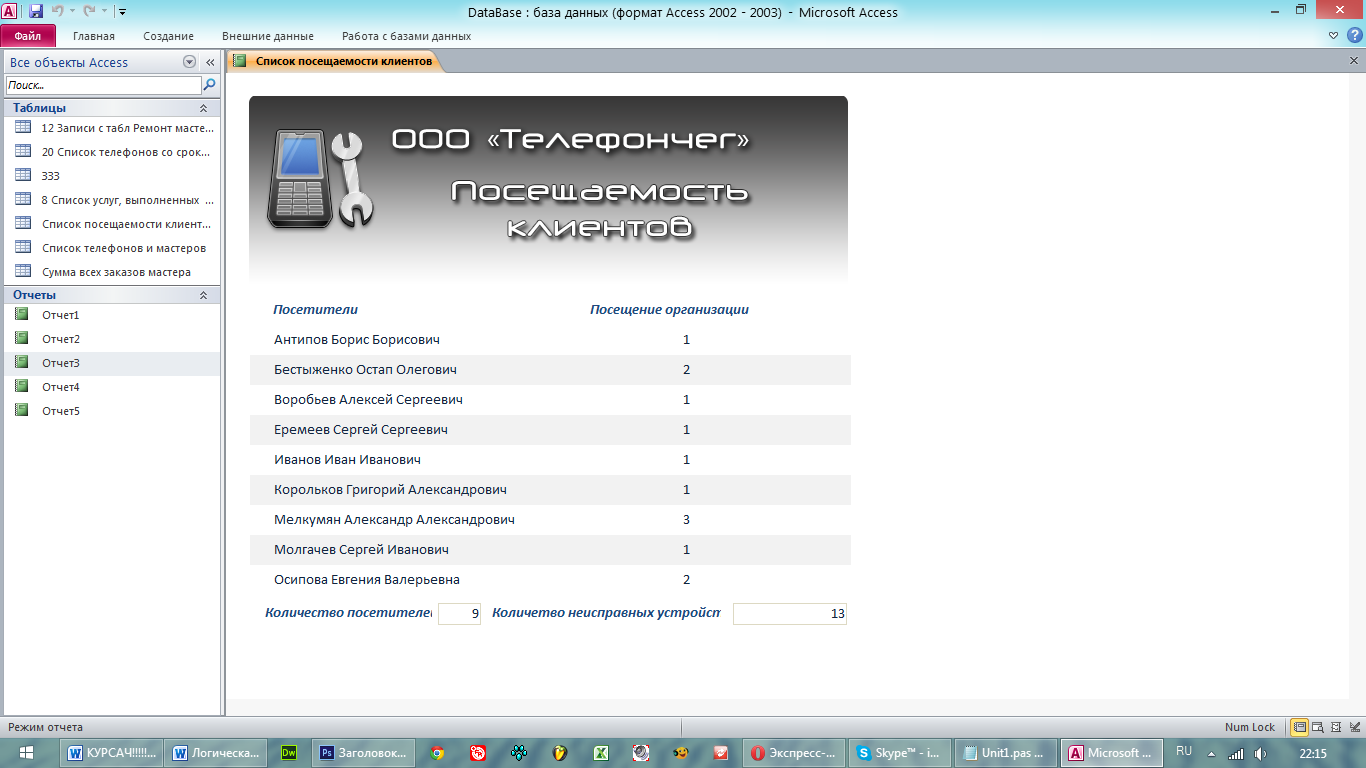The width and height of the screenshot is (1366, 768).
Task: Click the Help question mark icon
Action: tap(1355, 35)
